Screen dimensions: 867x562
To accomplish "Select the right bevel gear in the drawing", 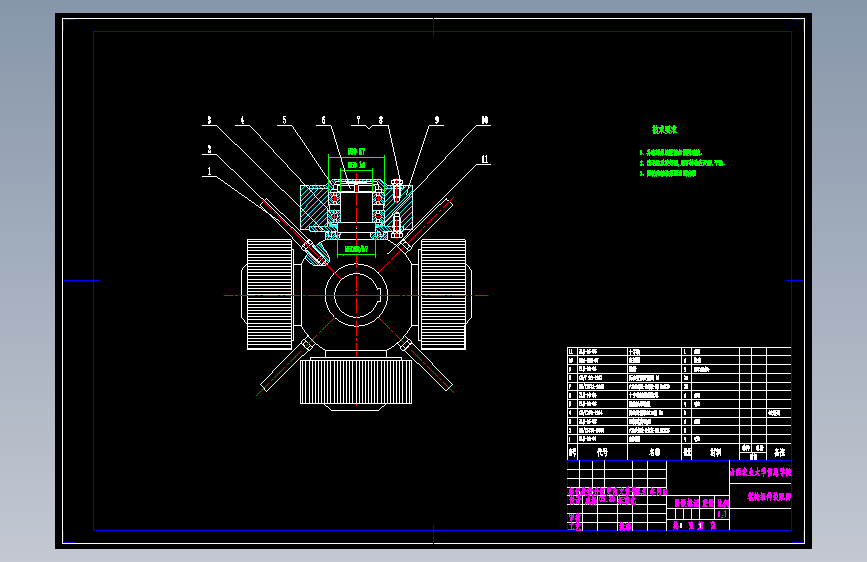I will click(445, 294).
